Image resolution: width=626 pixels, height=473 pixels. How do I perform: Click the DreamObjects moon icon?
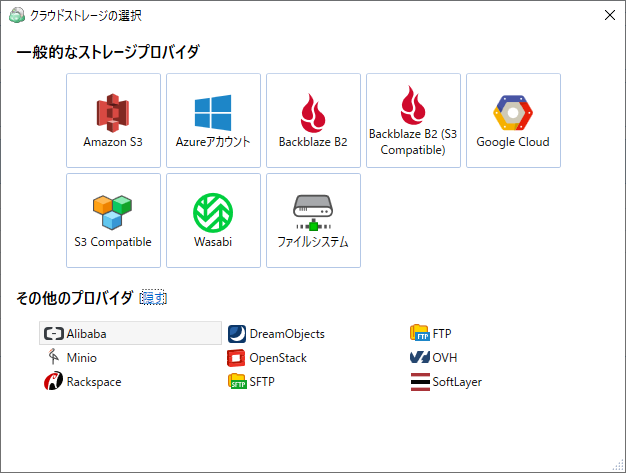point(237,334)
